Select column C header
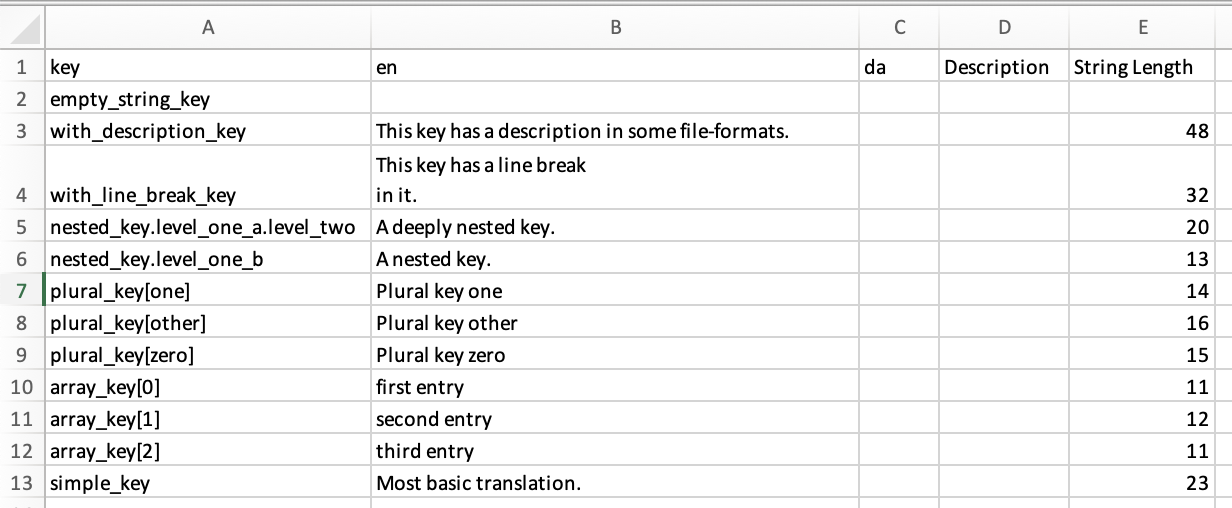The image size is (1232, 508). (899, 28)
